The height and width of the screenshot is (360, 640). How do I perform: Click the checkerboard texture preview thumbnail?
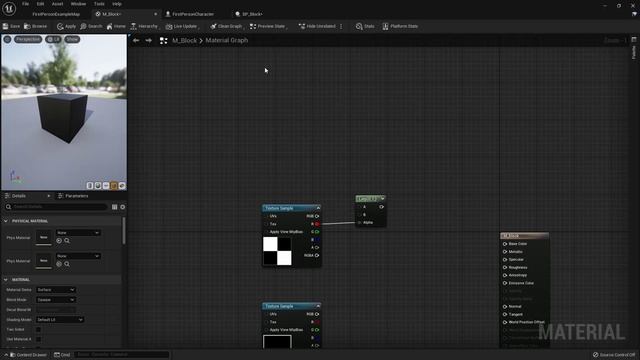(x=277, y=251)
